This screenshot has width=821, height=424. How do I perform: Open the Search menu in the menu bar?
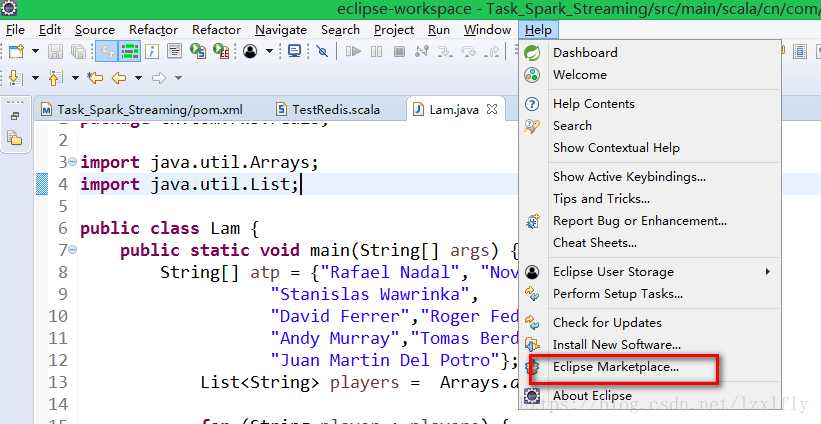tap(340, 30)
